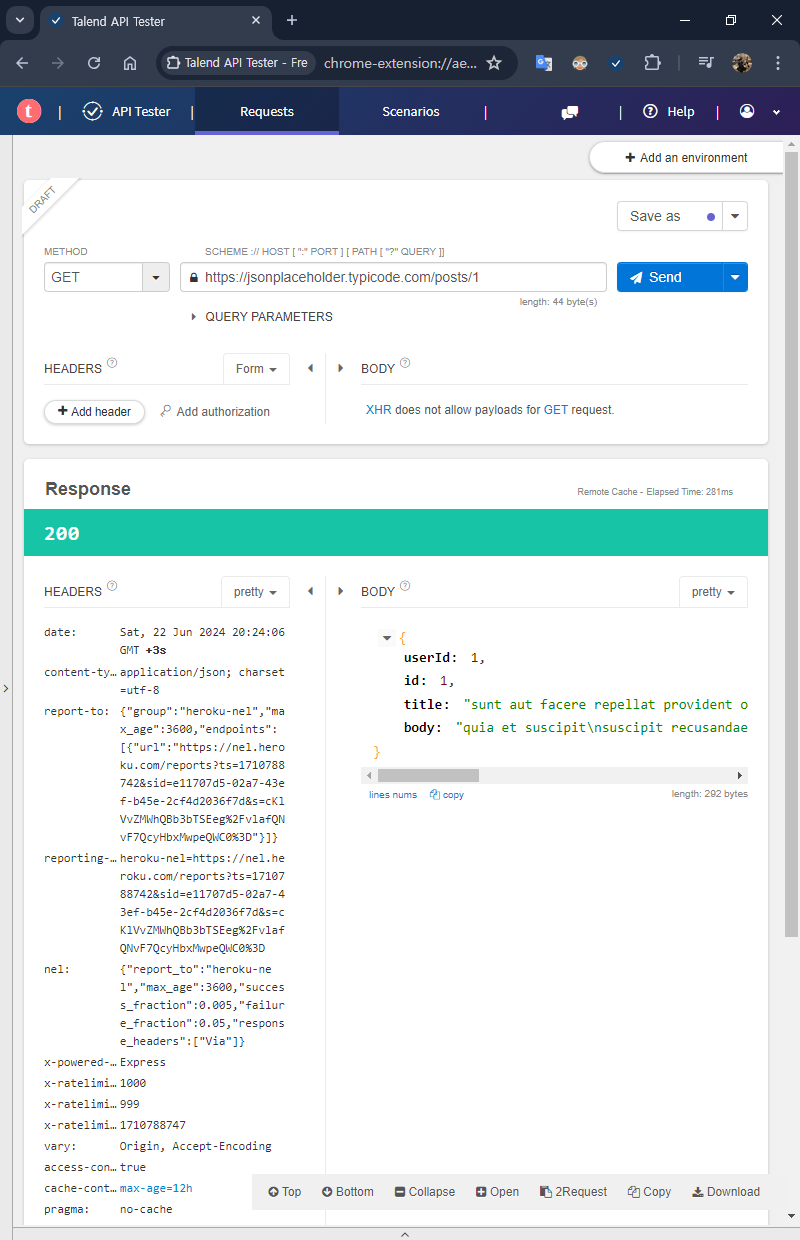Click the Open button in response toolbar
Viewport: 800px width, 1240px height.
[497, 1192]
